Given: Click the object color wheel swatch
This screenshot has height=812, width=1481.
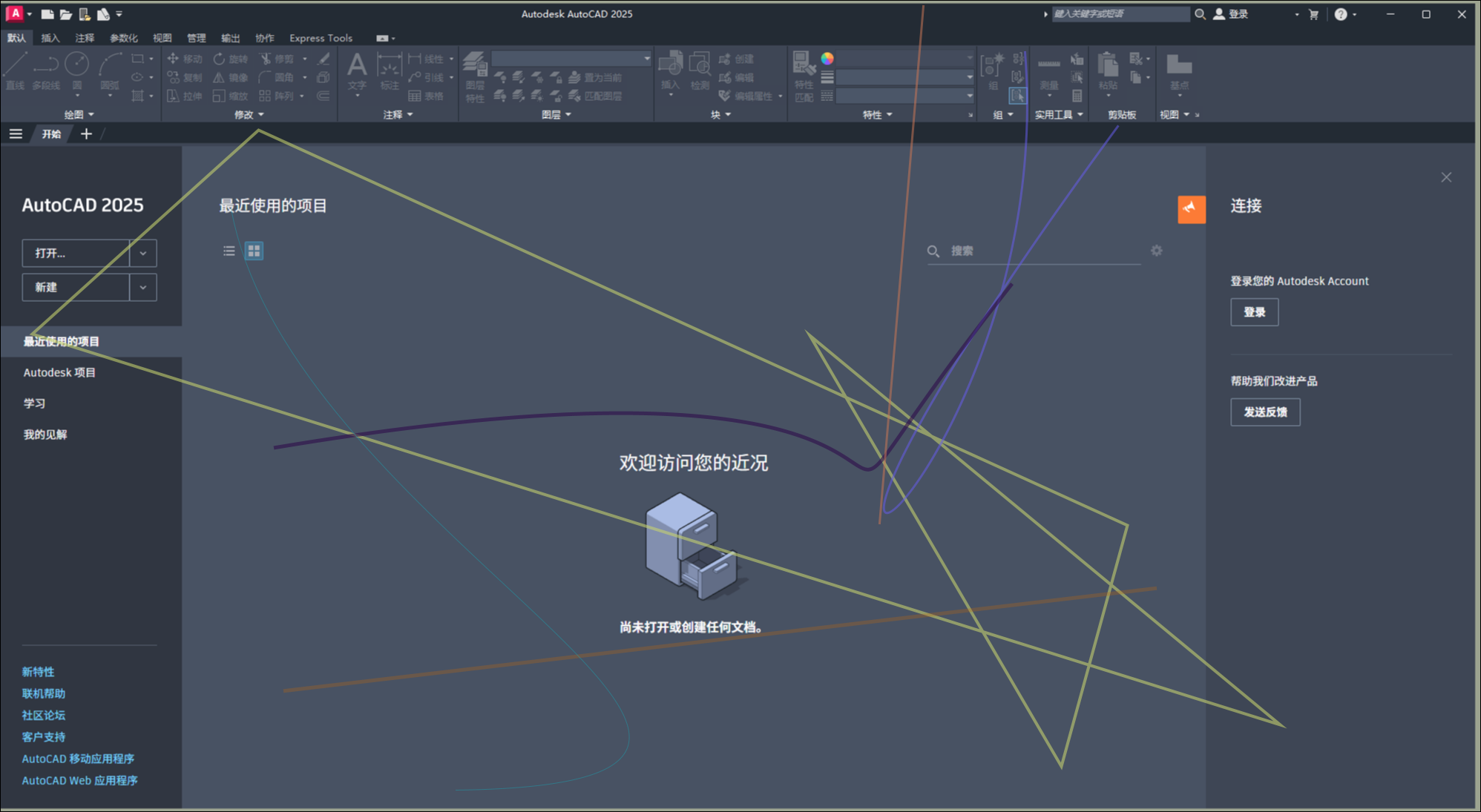Looking at the screenshot, I should click(827, 59).
